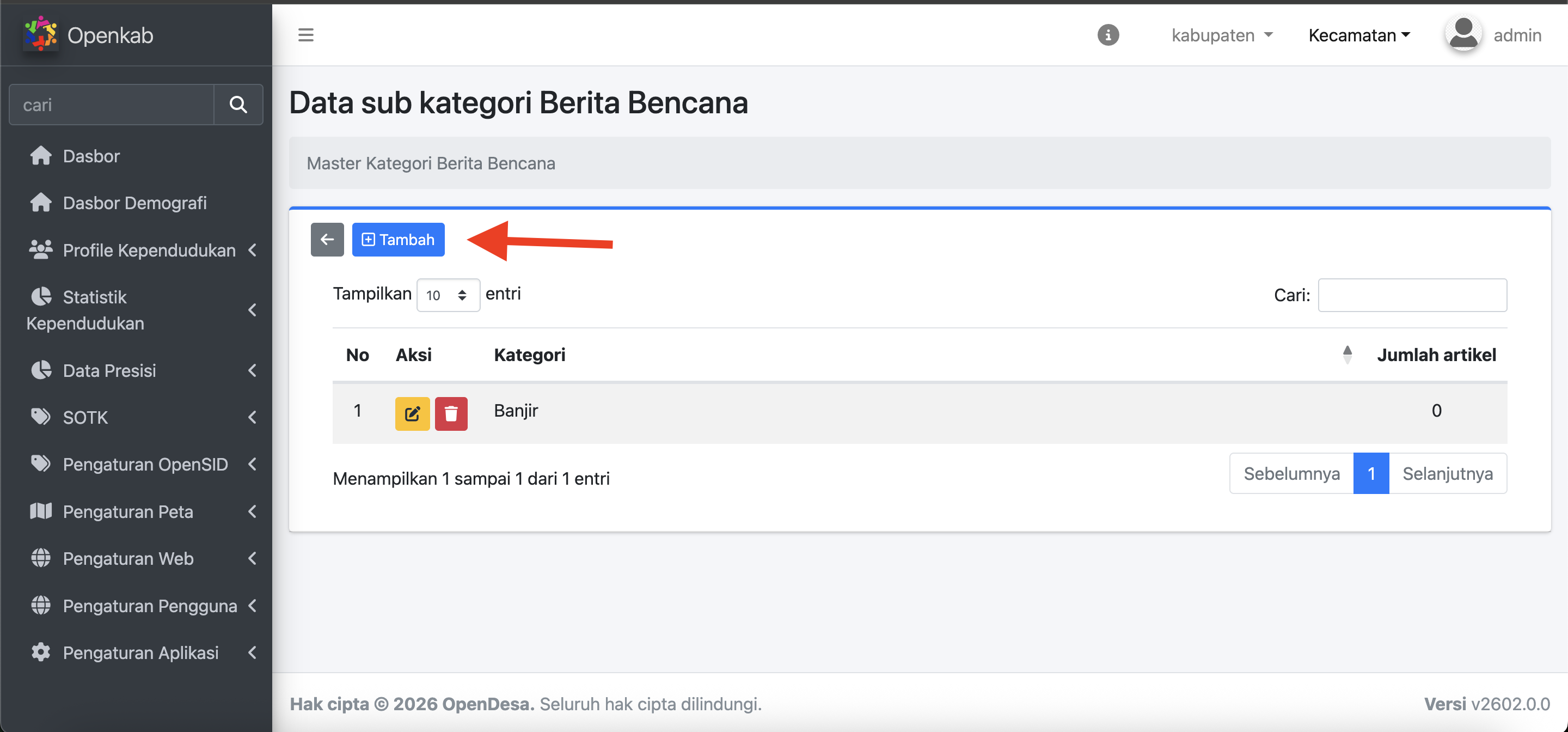Screen dimensions: 1568x732
Task: Open the entries-per-page selector
Action: coord(448,295)
